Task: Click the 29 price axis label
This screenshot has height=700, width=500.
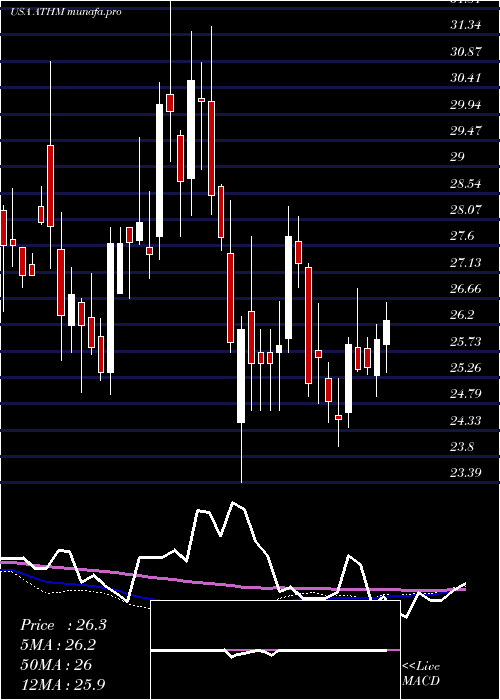Action: pos(458,157)
